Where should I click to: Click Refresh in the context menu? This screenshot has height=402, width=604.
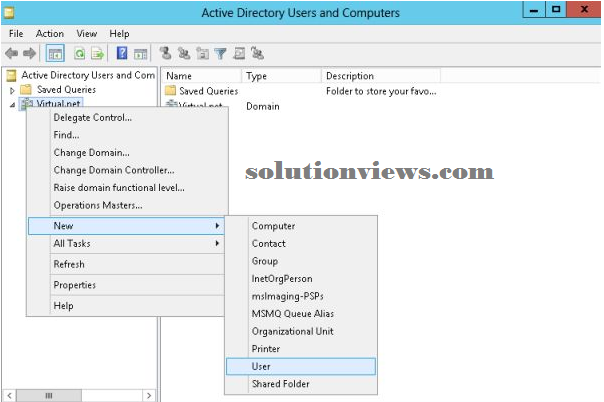coord(126,264)
